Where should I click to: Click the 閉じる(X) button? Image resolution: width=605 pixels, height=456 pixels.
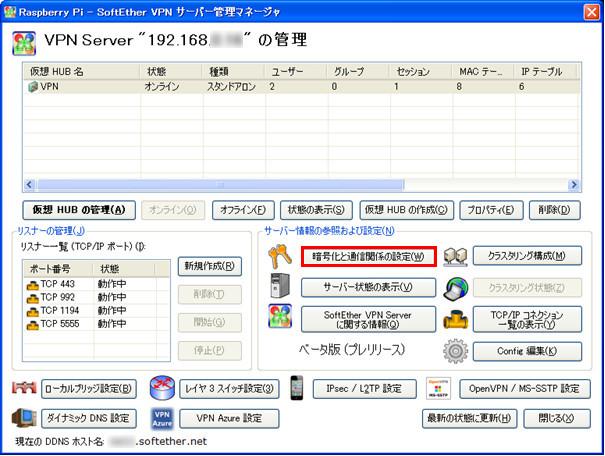557,419
